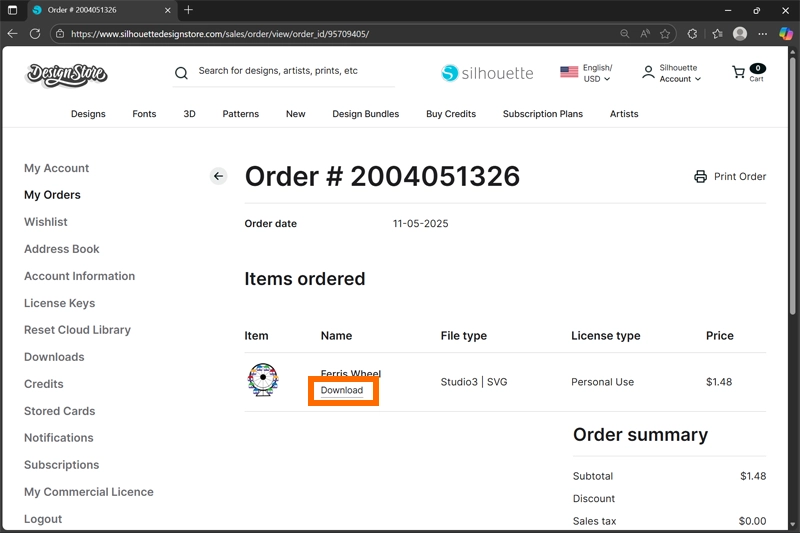Open Reset Cloud Library sidebar link
Screen dimensions: 800x533
click(77, 330)
